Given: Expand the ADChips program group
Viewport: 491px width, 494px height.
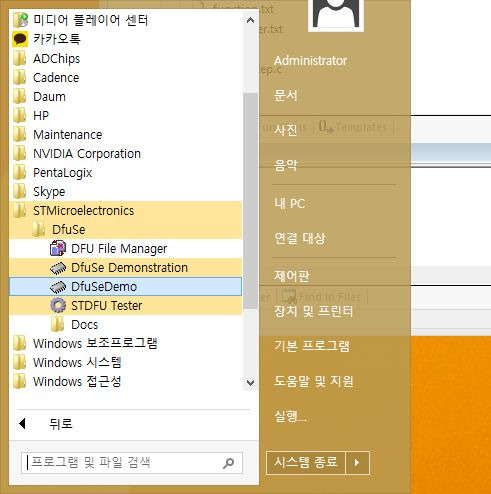Looking at the screenshot, I should [x=125, y=58].
